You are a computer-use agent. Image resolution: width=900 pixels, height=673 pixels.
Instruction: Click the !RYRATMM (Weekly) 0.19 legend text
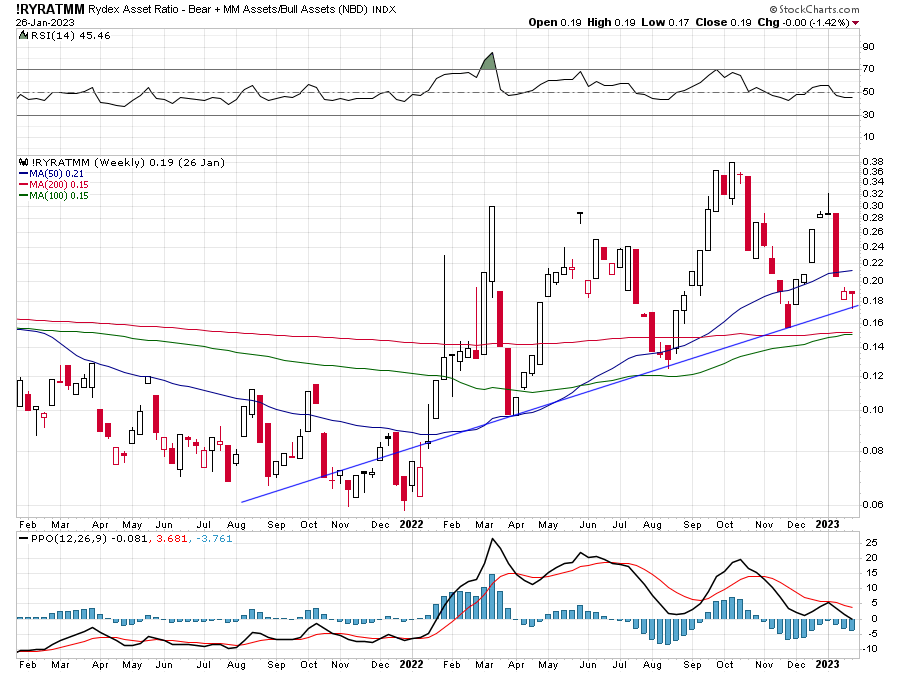pos(127,162)
